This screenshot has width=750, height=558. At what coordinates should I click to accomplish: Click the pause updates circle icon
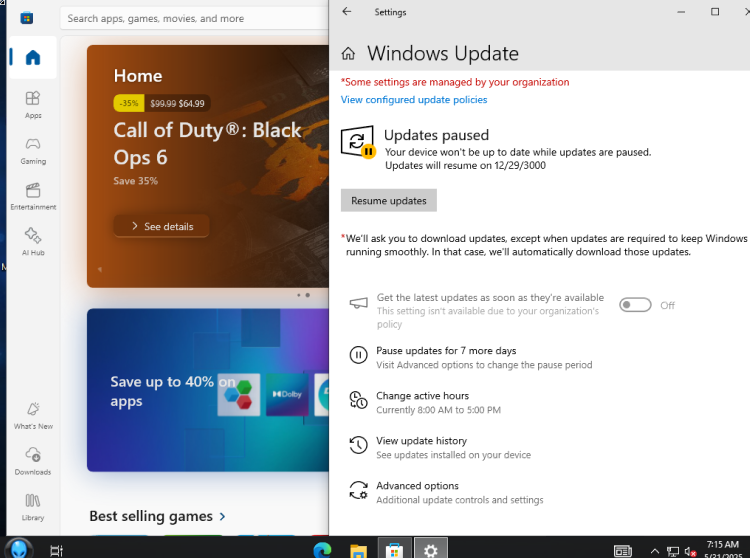coord(358,355)
